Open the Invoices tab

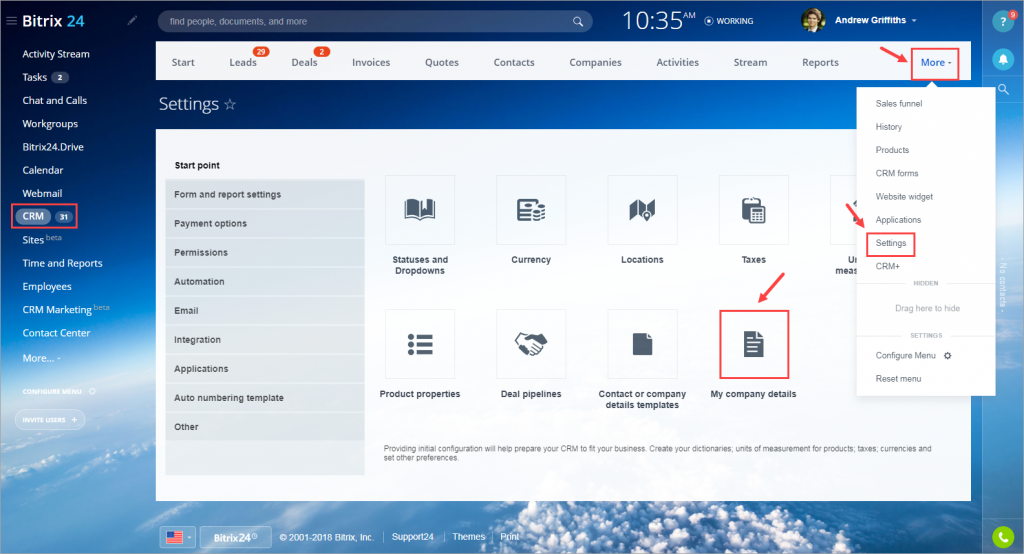coord(371,63)
